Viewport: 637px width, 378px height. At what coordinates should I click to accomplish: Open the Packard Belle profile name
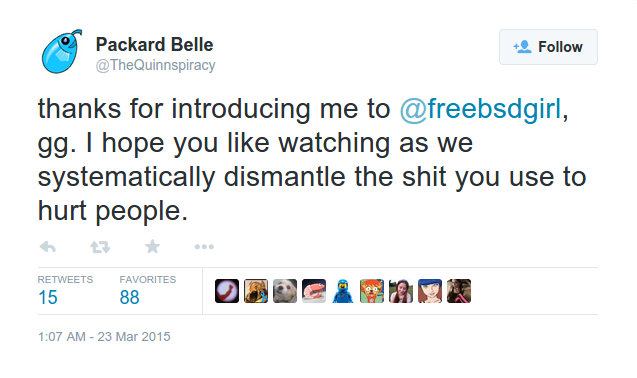coord(154,45)
